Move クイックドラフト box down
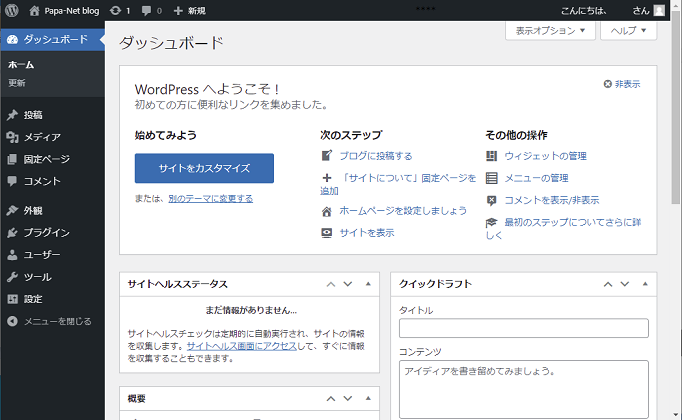 click(x=625, y=284)
